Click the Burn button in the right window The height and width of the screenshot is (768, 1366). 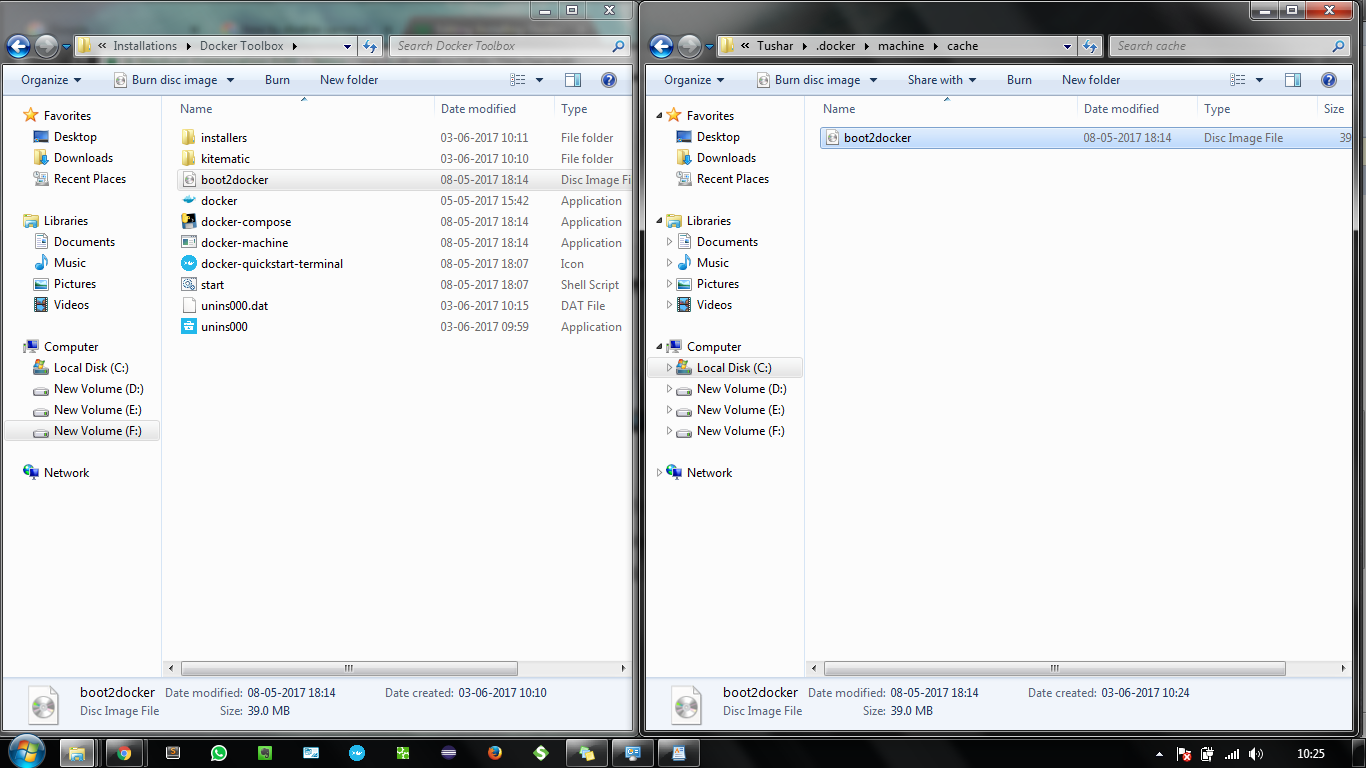tap(1019, 80)
